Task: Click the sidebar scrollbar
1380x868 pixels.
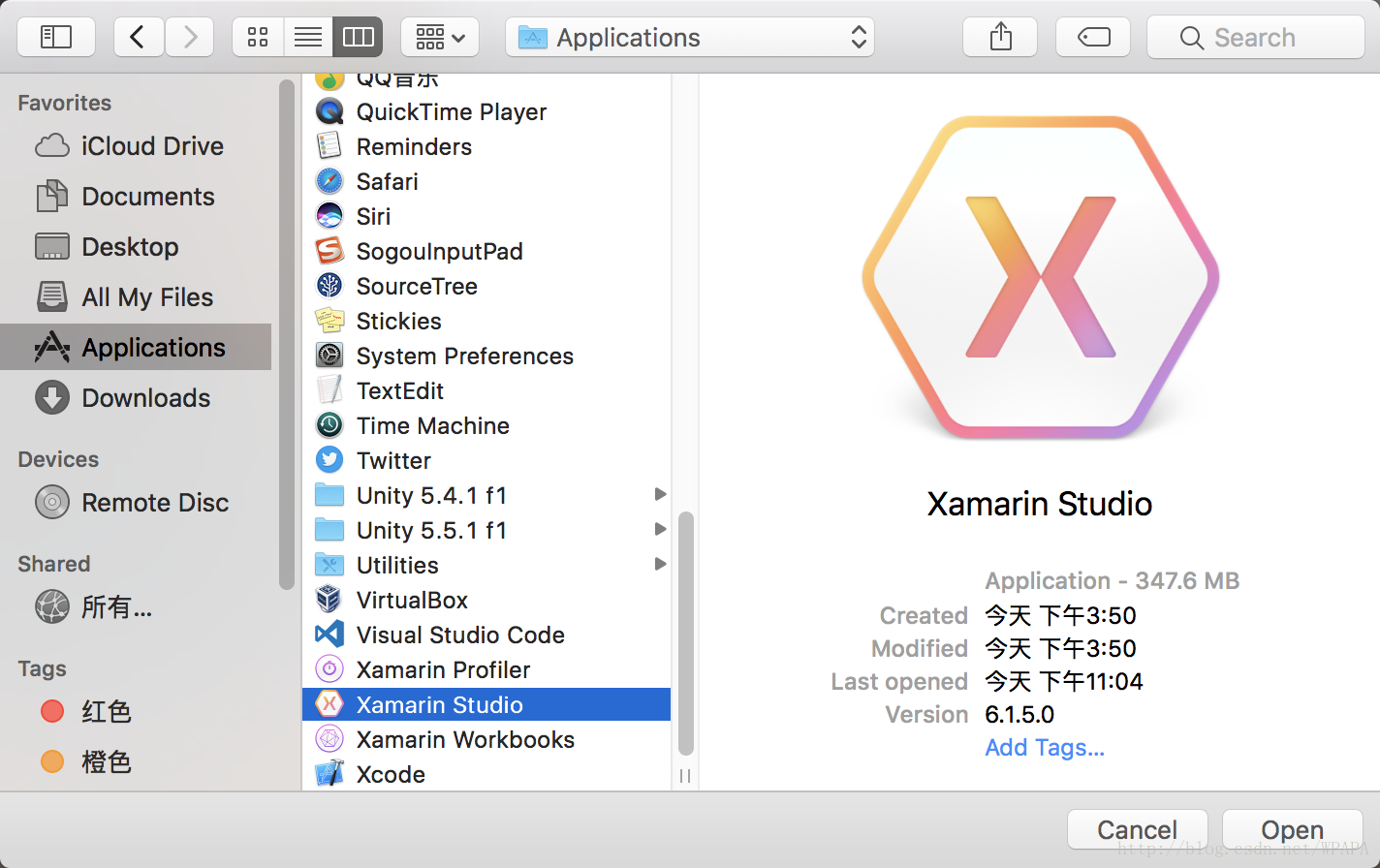Action: point(286,334)
